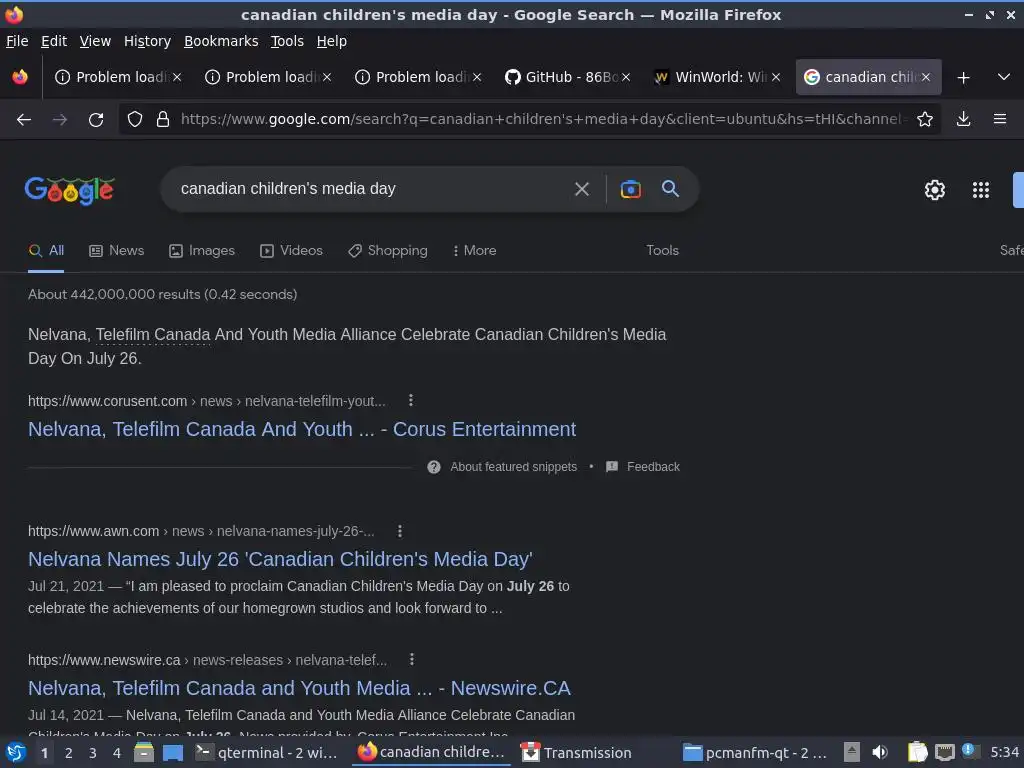Screen dimensions: 1024x768
Task: Click the magnifier search button
Action: 671,189
